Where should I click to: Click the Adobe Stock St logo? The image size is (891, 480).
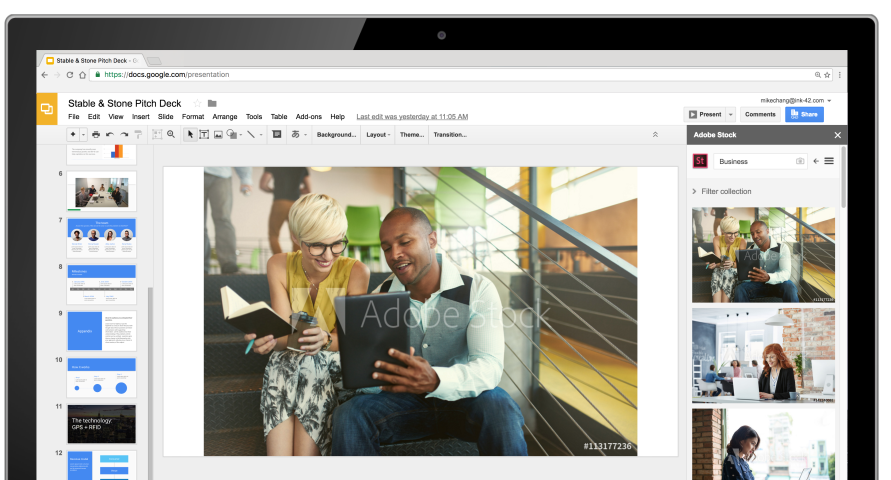coord(700,161)
